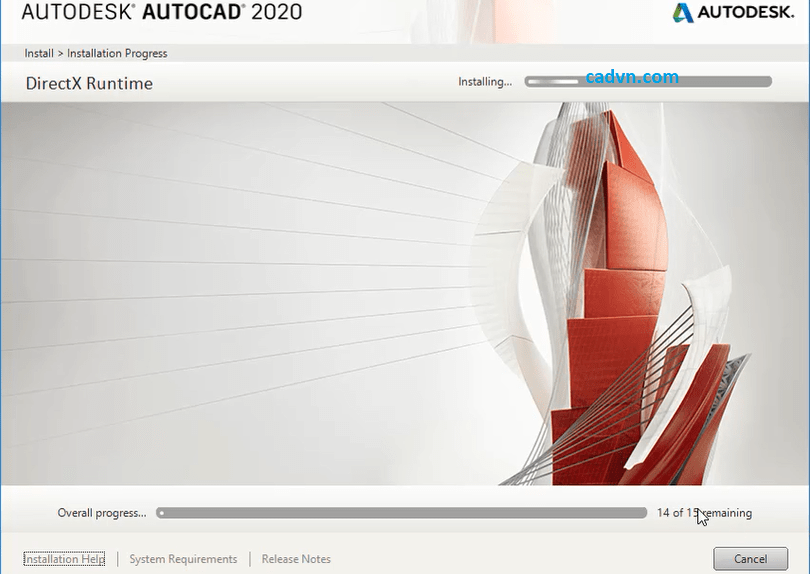Image resolution: width=810 pixels, height=574 pixels.
Task: Click the Cancel button
Action: [x=750, y=559]
